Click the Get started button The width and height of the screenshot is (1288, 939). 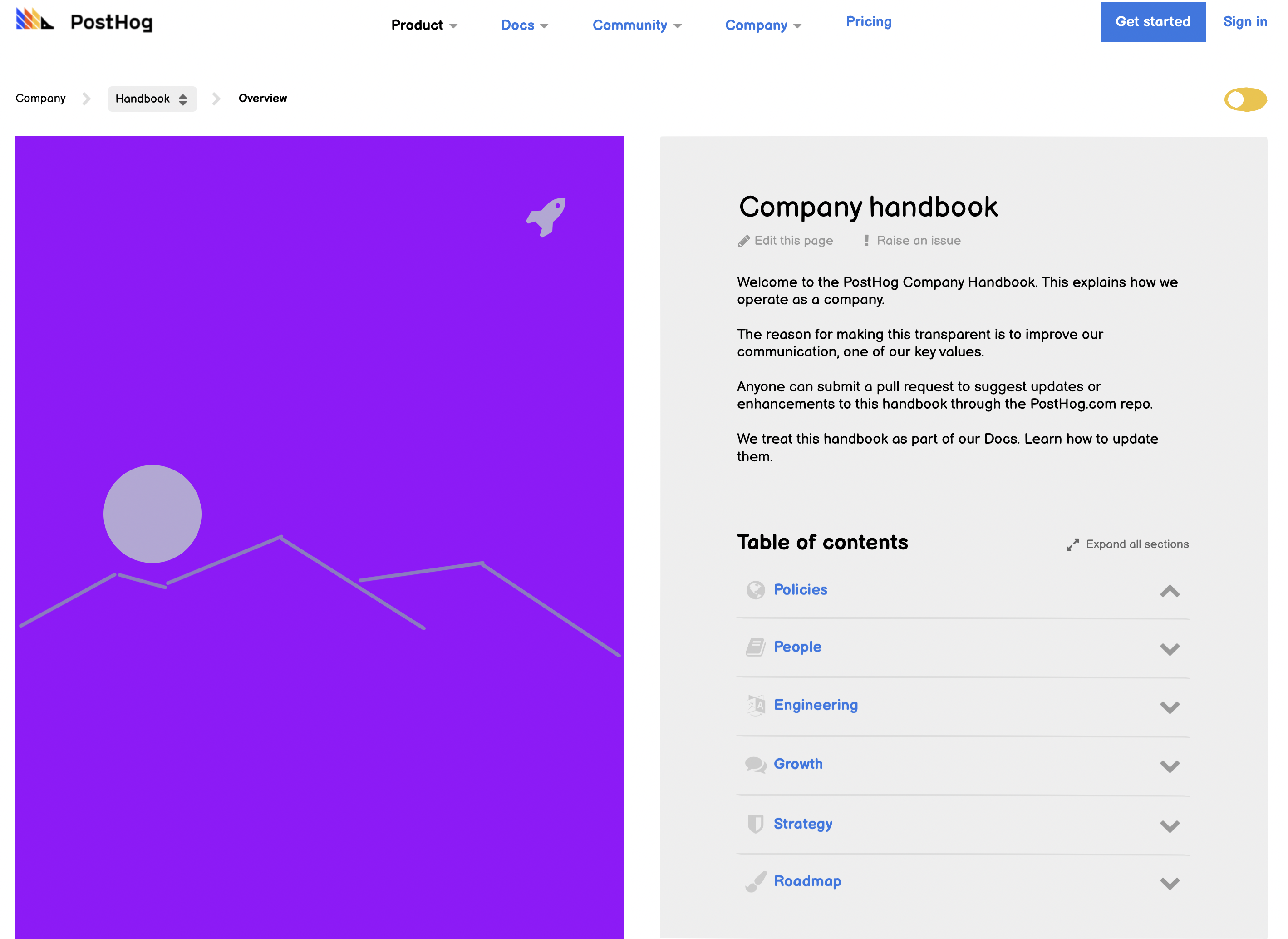(x=1153, y=22)
